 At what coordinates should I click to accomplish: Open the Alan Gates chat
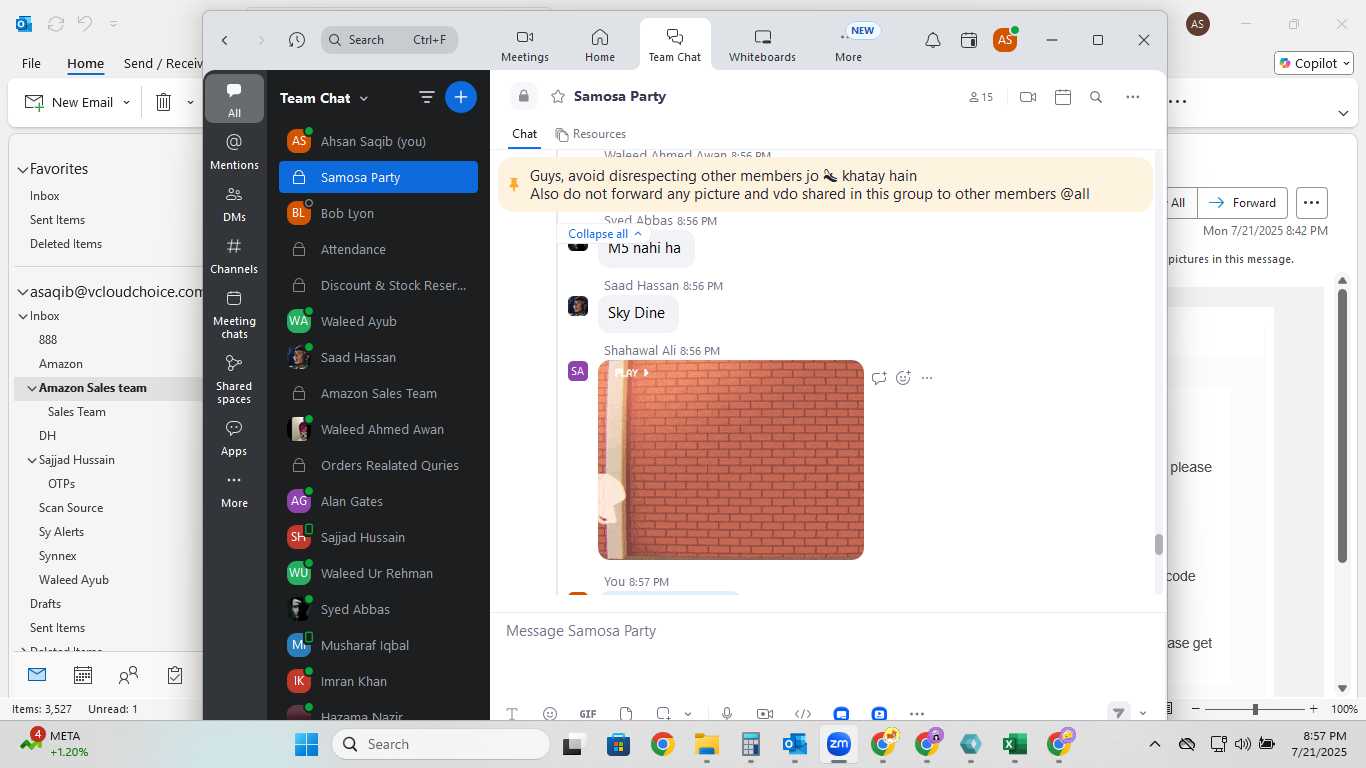pos(378,501)
